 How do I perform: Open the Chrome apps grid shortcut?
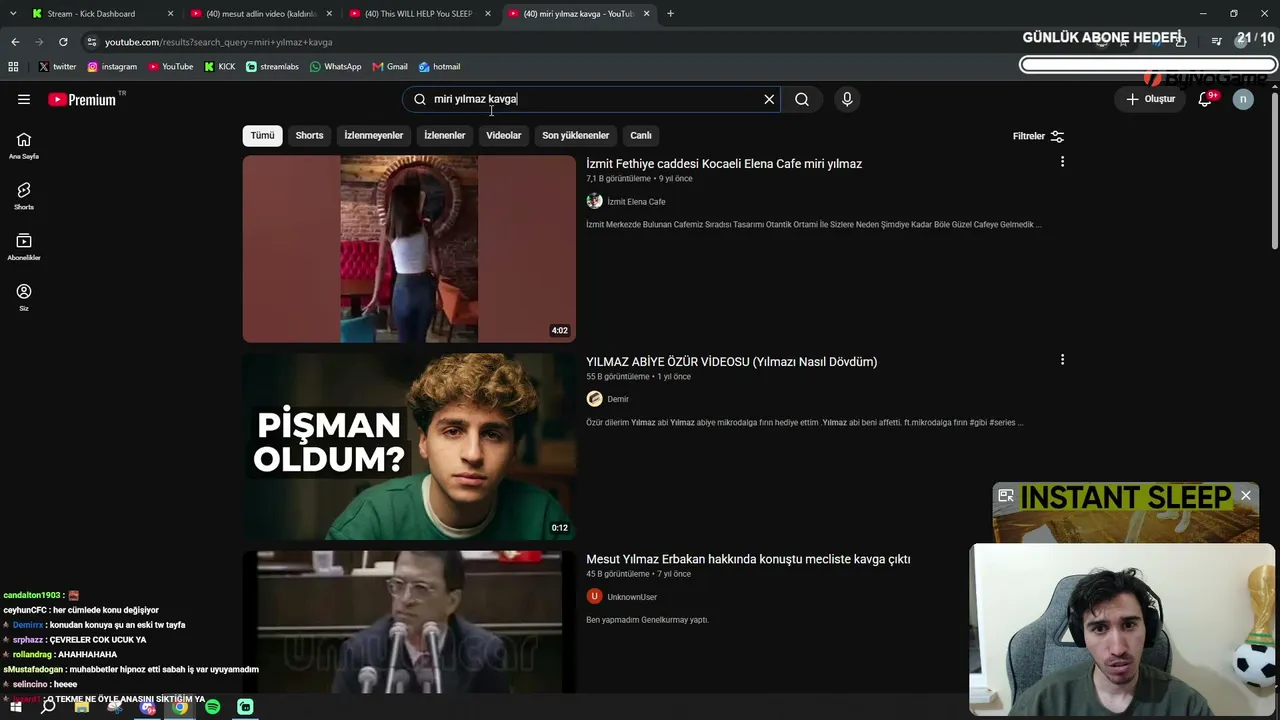13,67
